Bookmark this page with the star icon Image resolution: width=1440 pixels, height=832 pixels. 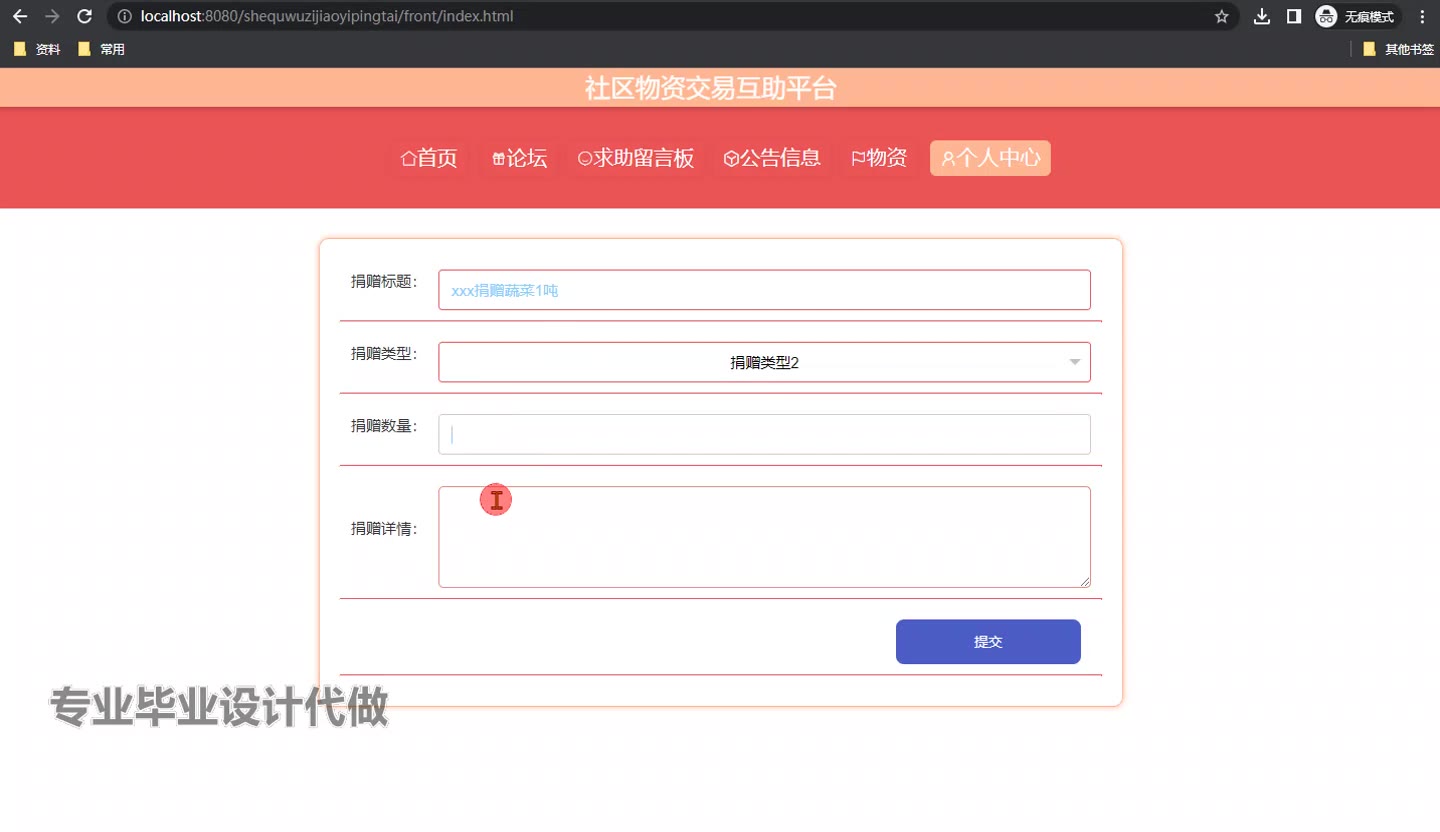1221,16
